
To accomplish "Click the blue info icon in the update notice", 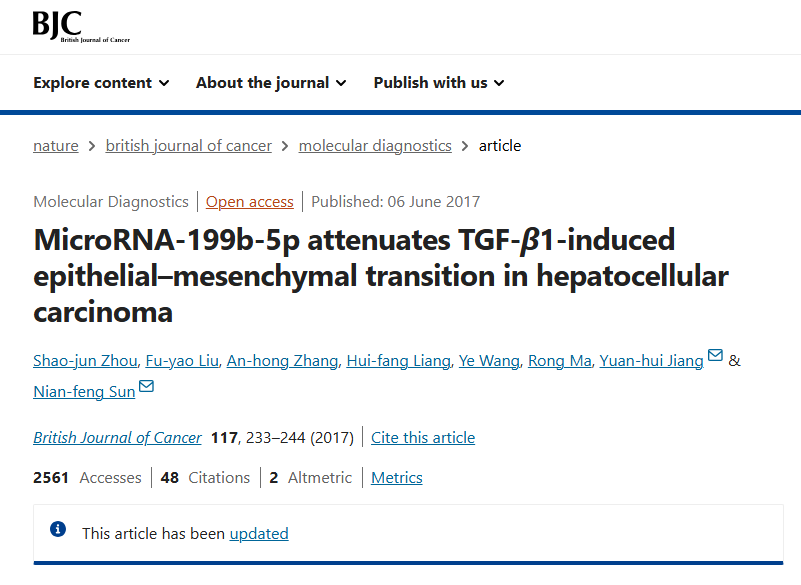I will 58,529.
